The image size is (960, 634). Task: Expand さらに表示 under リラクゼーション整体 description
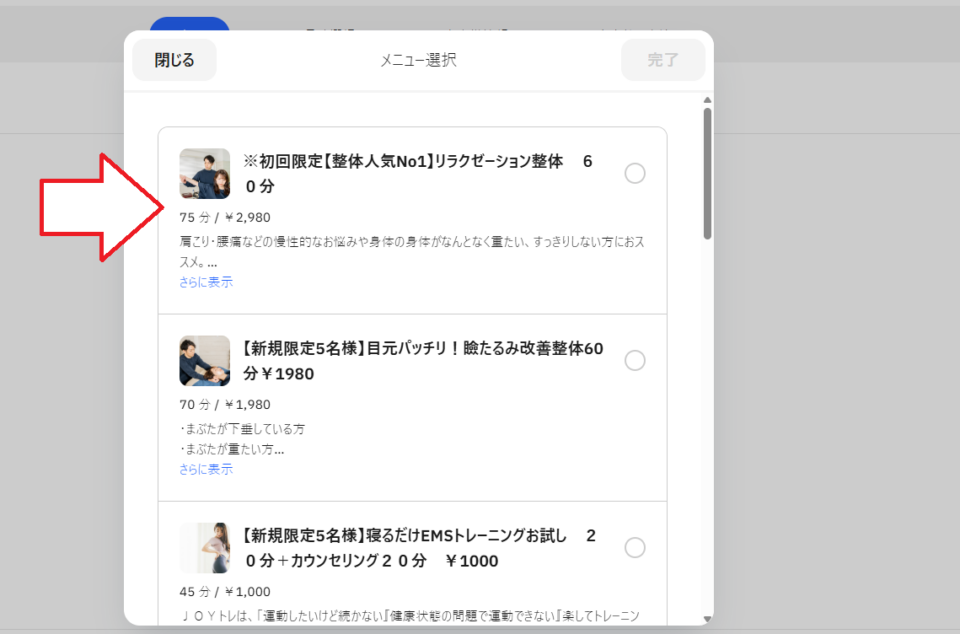(206, 282)
